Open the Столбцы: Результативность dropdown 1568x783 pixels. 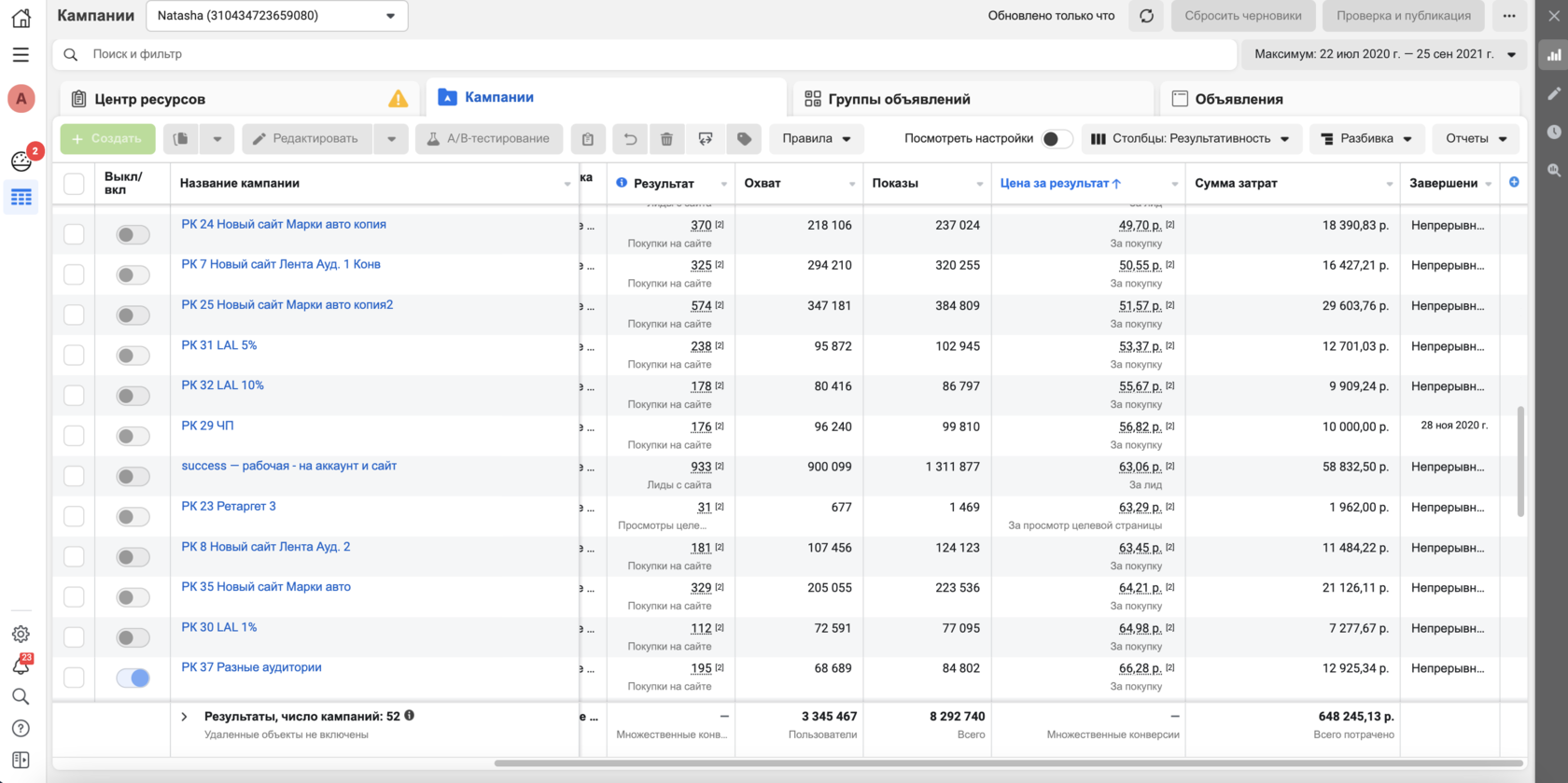coord(1191,139)
